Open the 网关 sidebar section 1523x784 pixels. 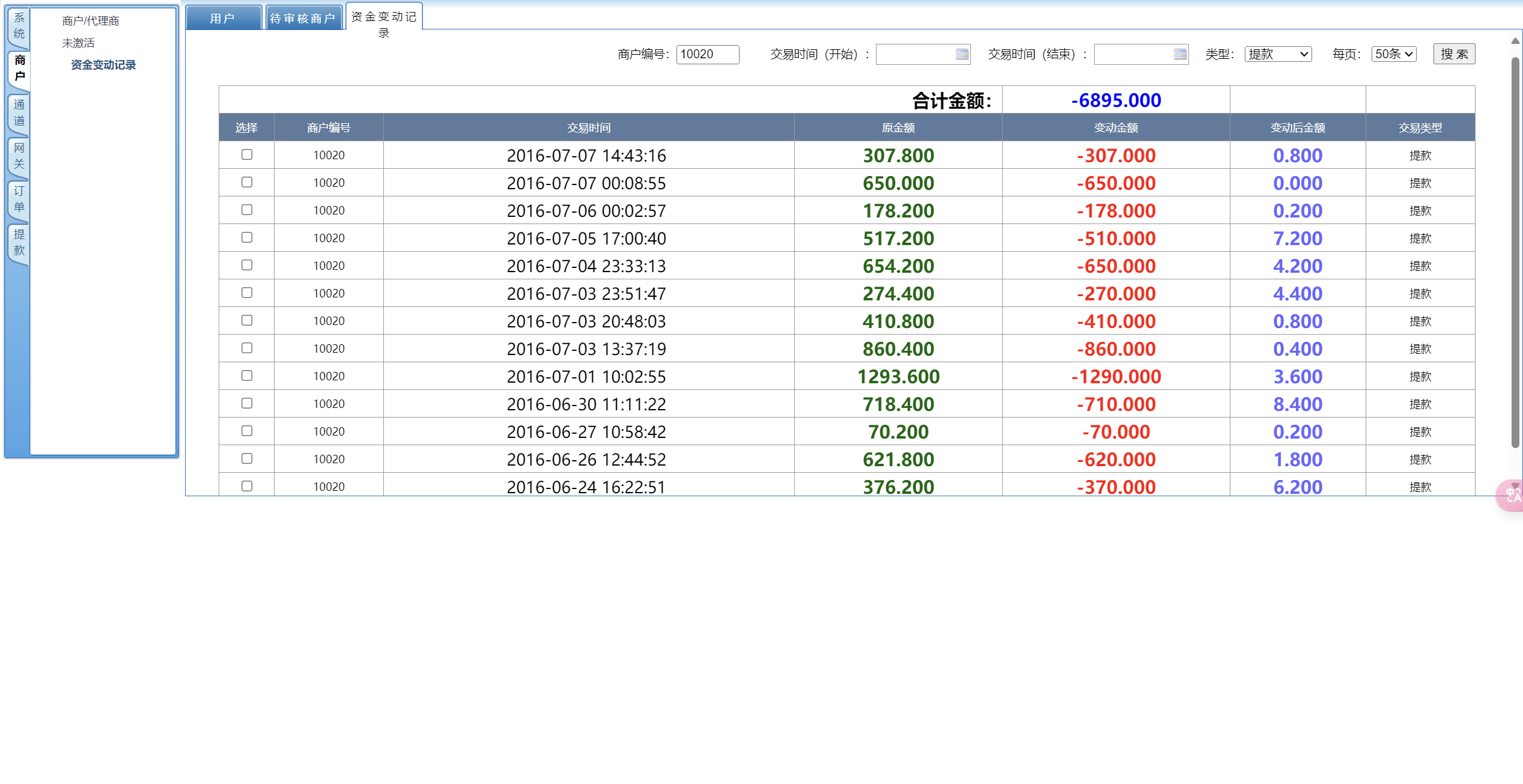19,156
